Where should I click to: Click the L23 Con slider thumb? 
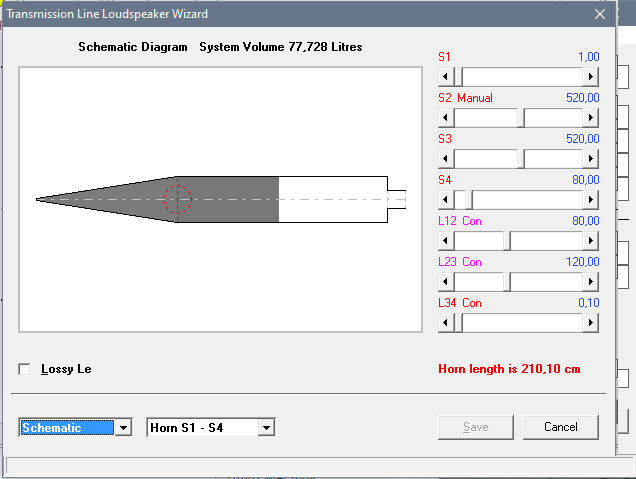tap(509, 281)
